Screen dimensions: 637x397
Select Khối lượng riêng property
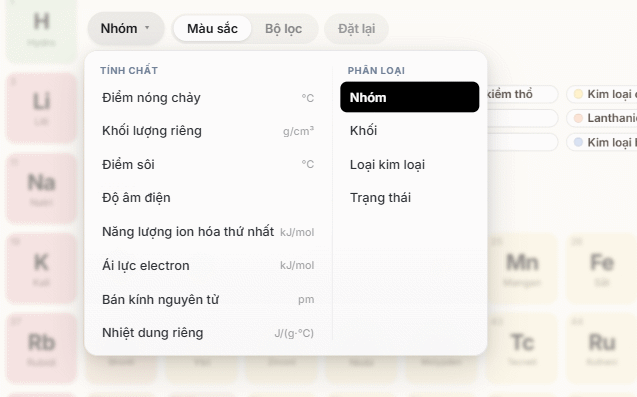(x=208, y=131)
